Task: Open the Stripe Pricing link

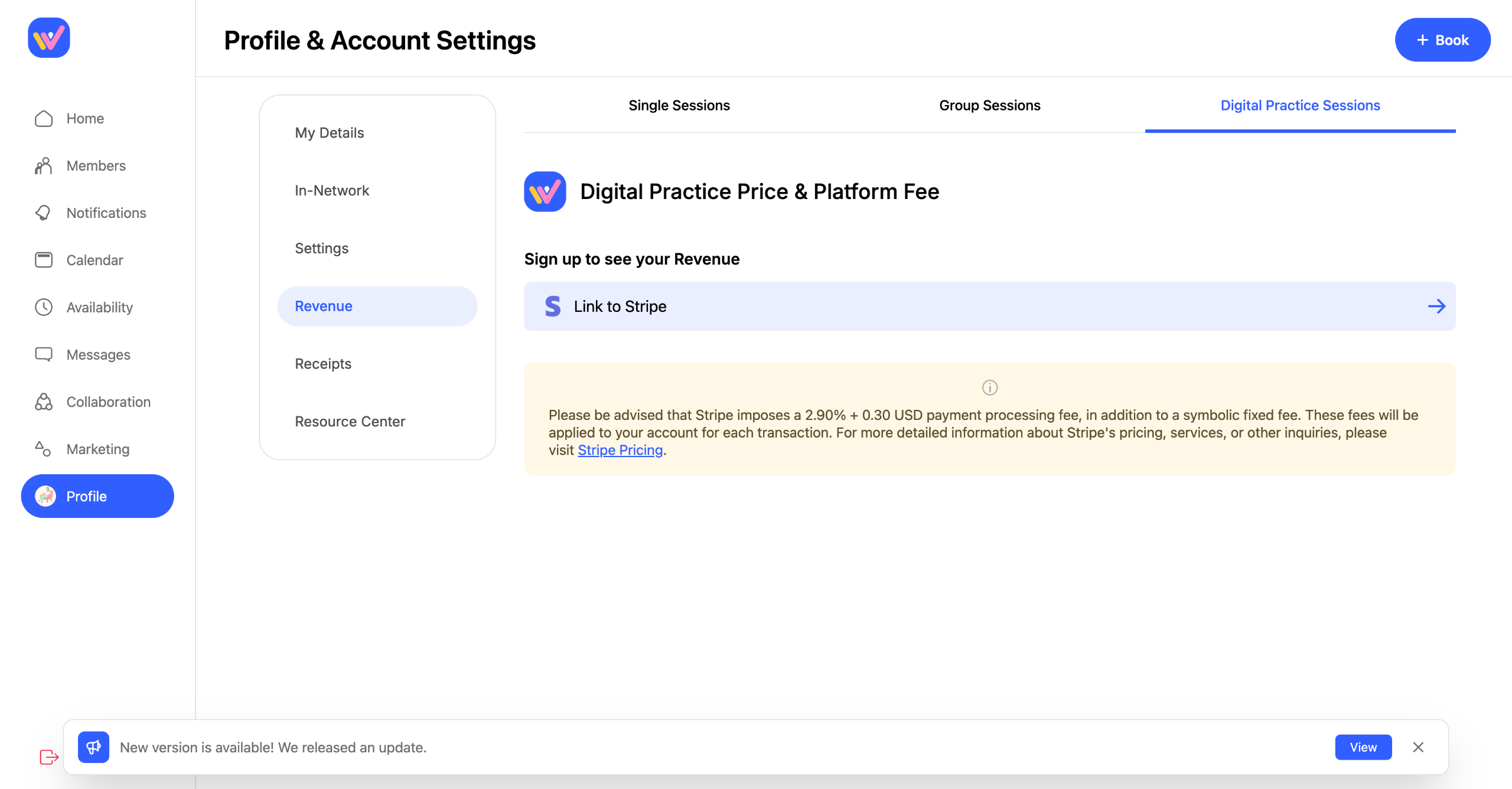Action: 620,451
